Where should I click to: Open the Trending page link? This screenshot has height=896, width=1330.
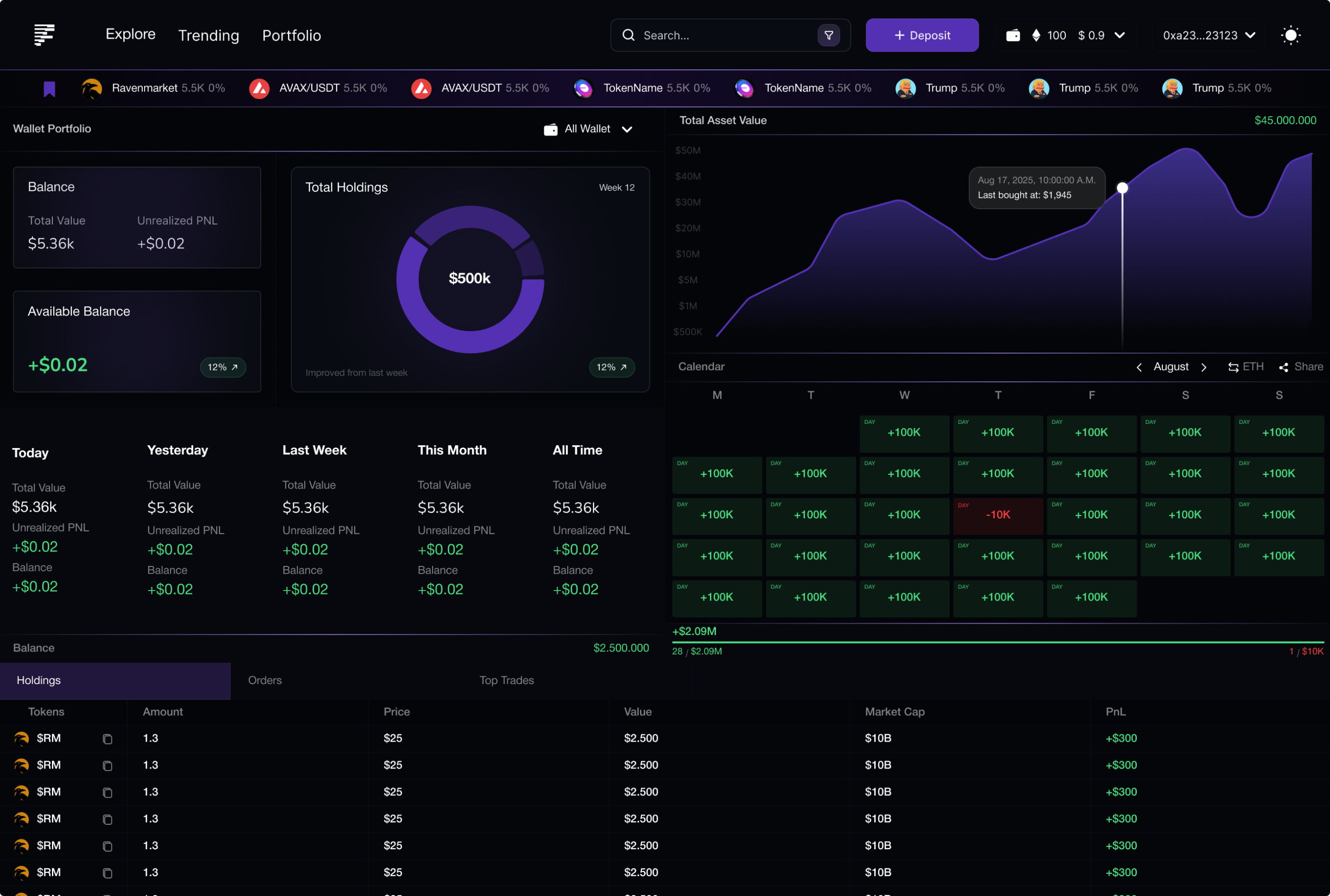[209, 35]
